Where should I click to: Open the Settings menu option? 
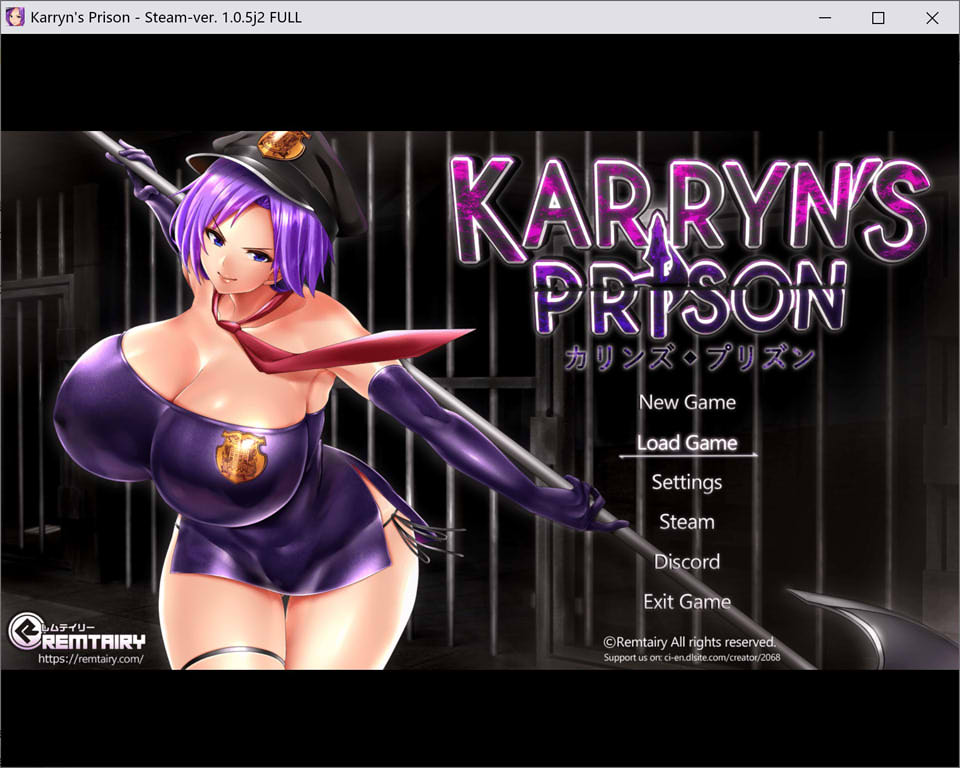(x=687, y=482)
